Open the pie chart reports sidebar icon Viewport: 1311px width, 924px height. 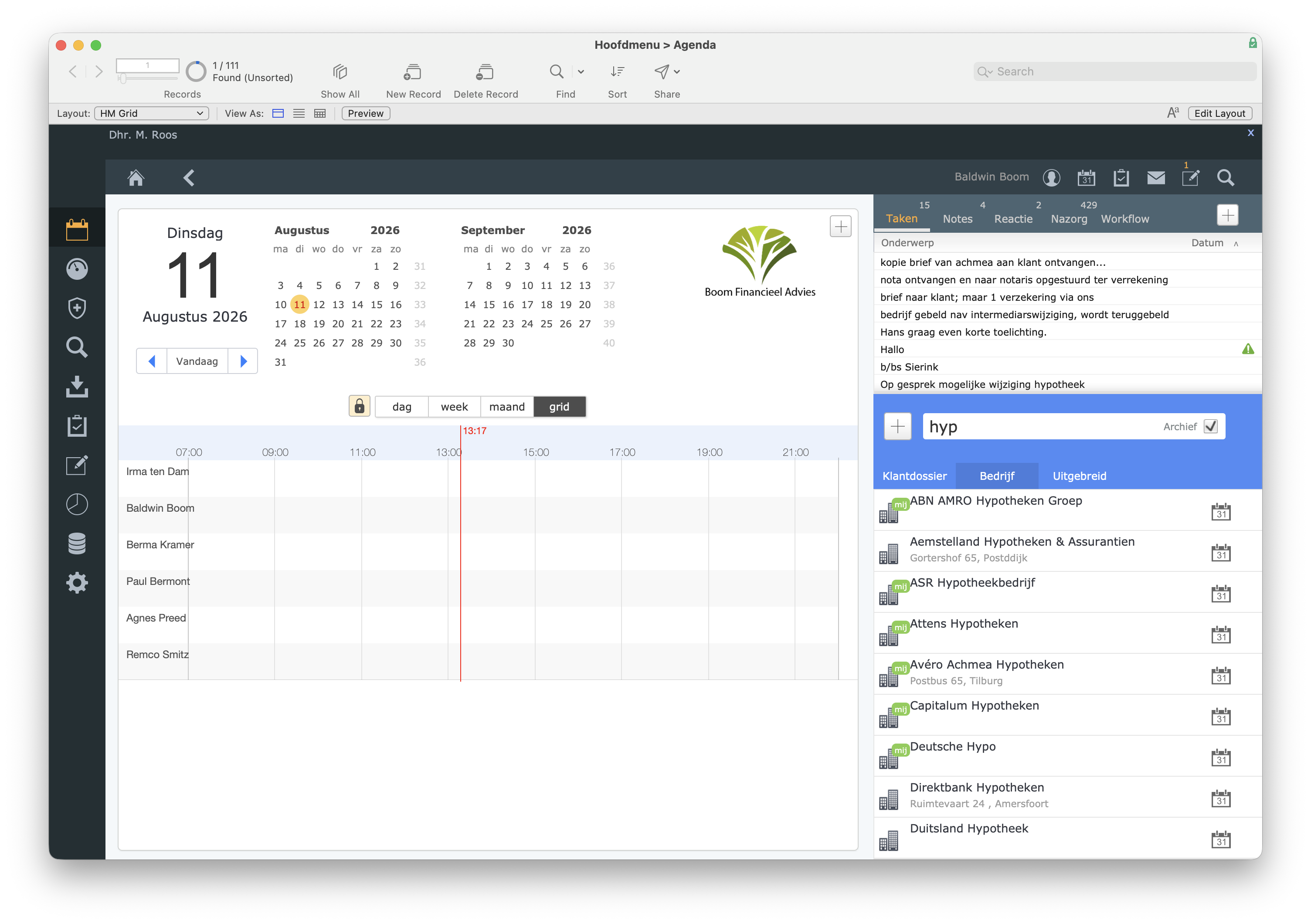pyautogui.click(x=77, y=505)
